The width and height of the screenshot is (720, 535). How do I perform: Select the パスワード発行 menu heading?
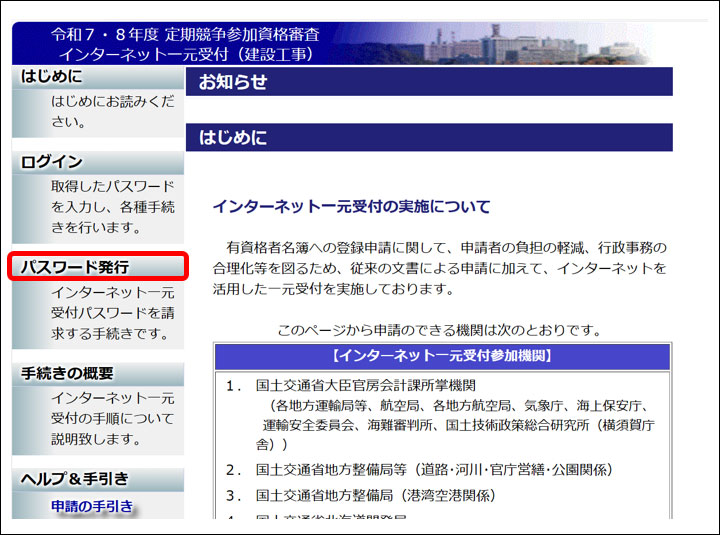point(98,267)
